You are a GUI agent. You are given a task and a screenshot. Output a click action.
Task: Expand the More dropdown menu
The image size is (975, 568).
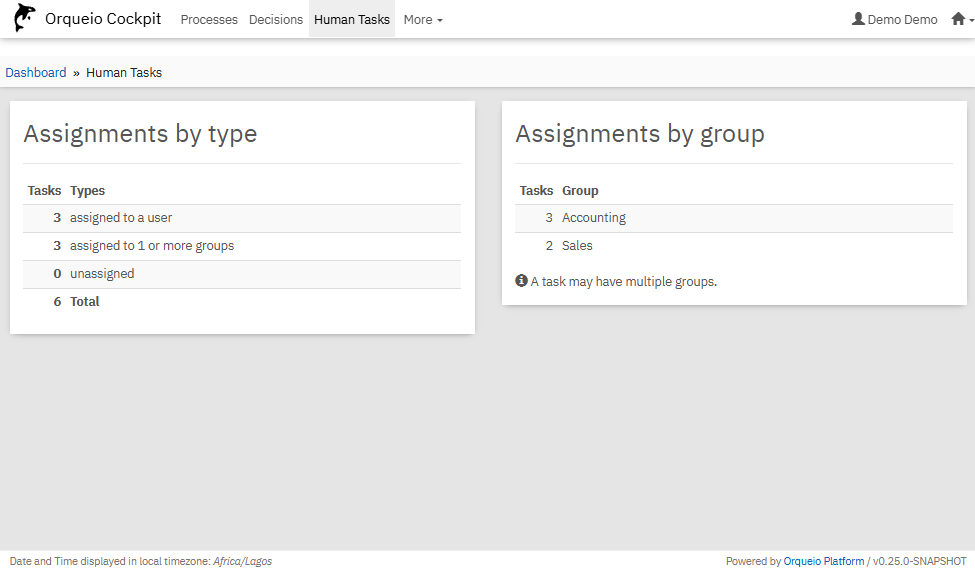423,19
